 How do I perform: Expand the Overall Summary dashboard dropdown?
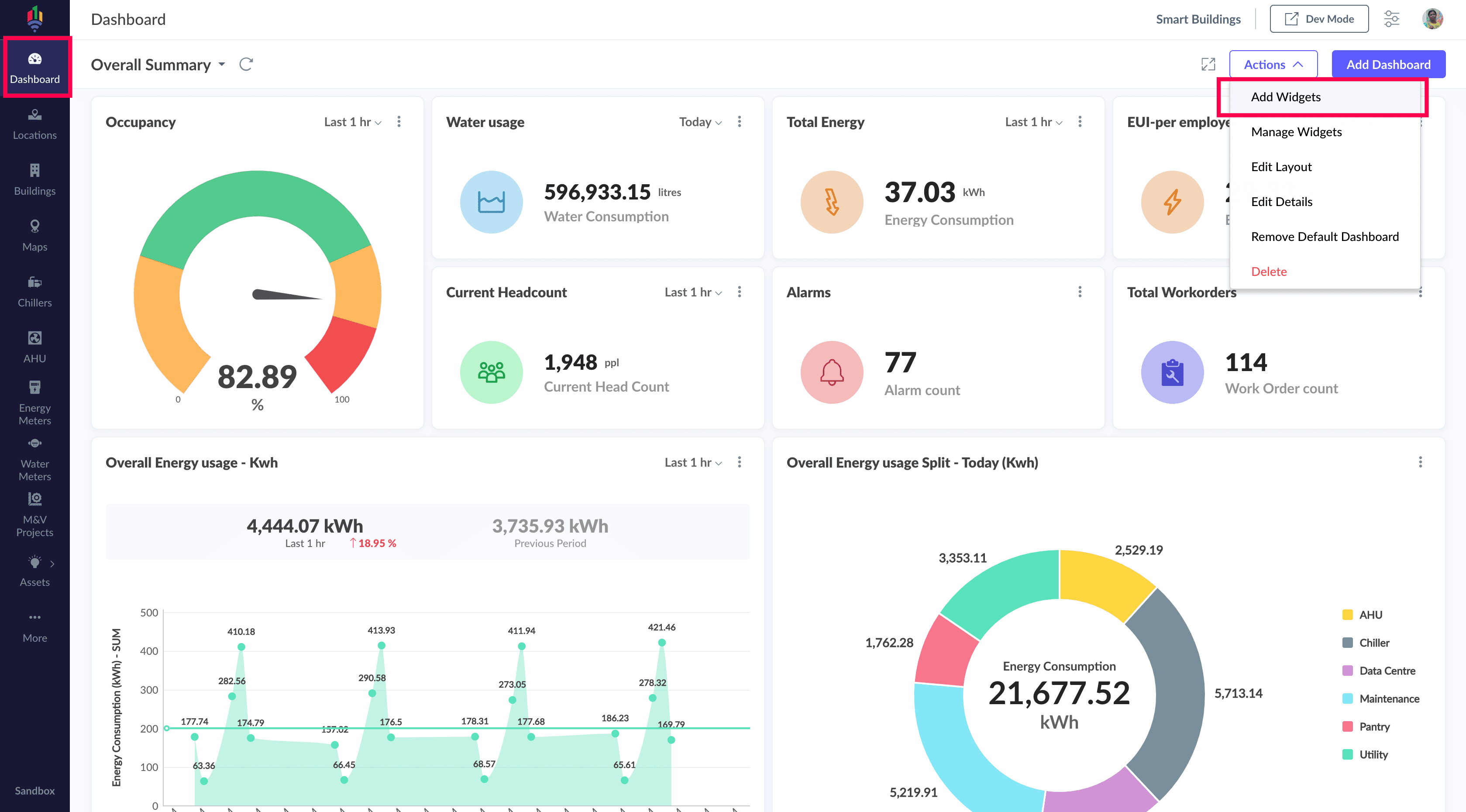tap(222, 64)
